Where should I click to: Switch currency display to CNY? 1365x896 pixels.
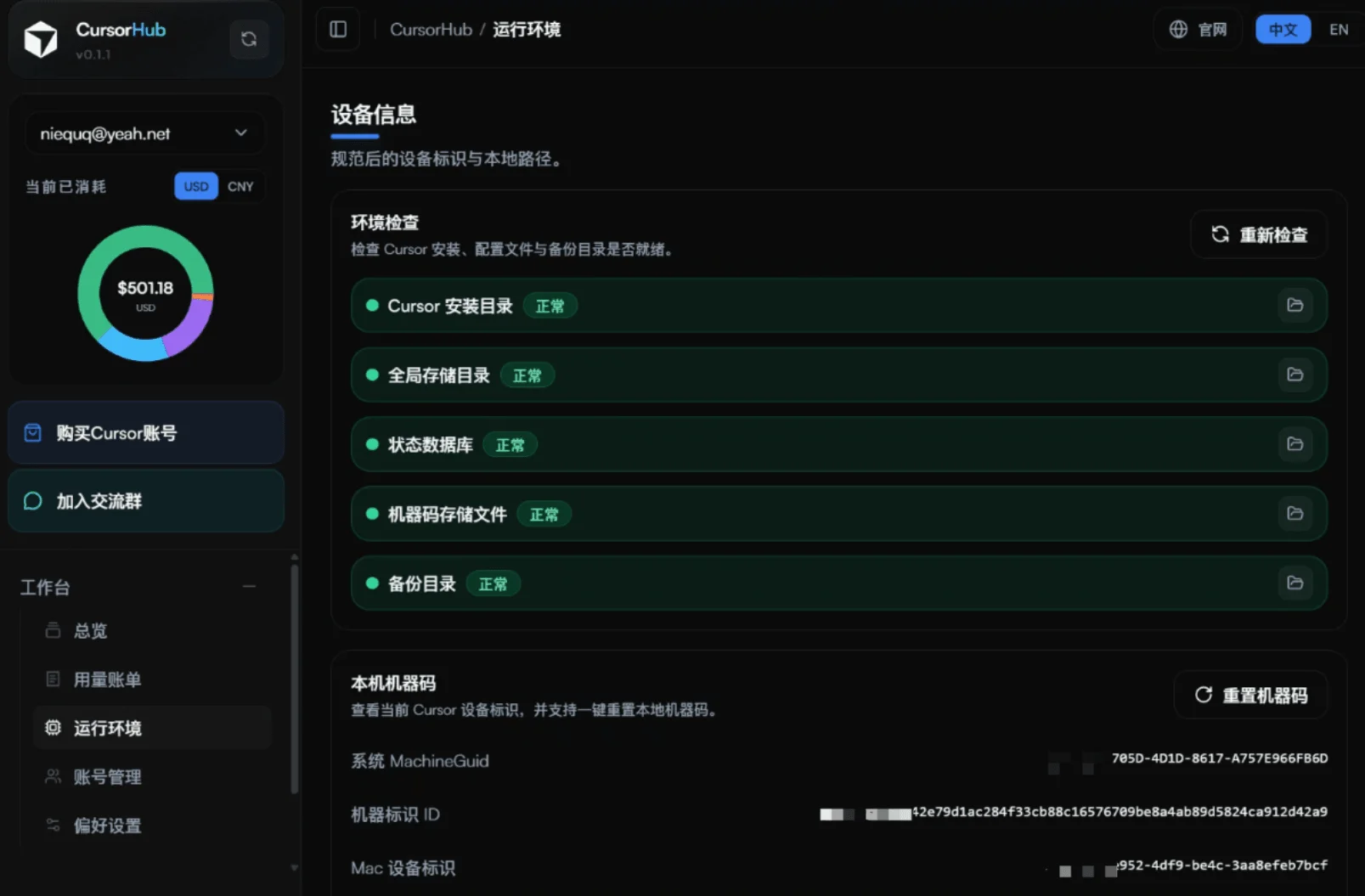pyautogui.click(x=240, y=186)
